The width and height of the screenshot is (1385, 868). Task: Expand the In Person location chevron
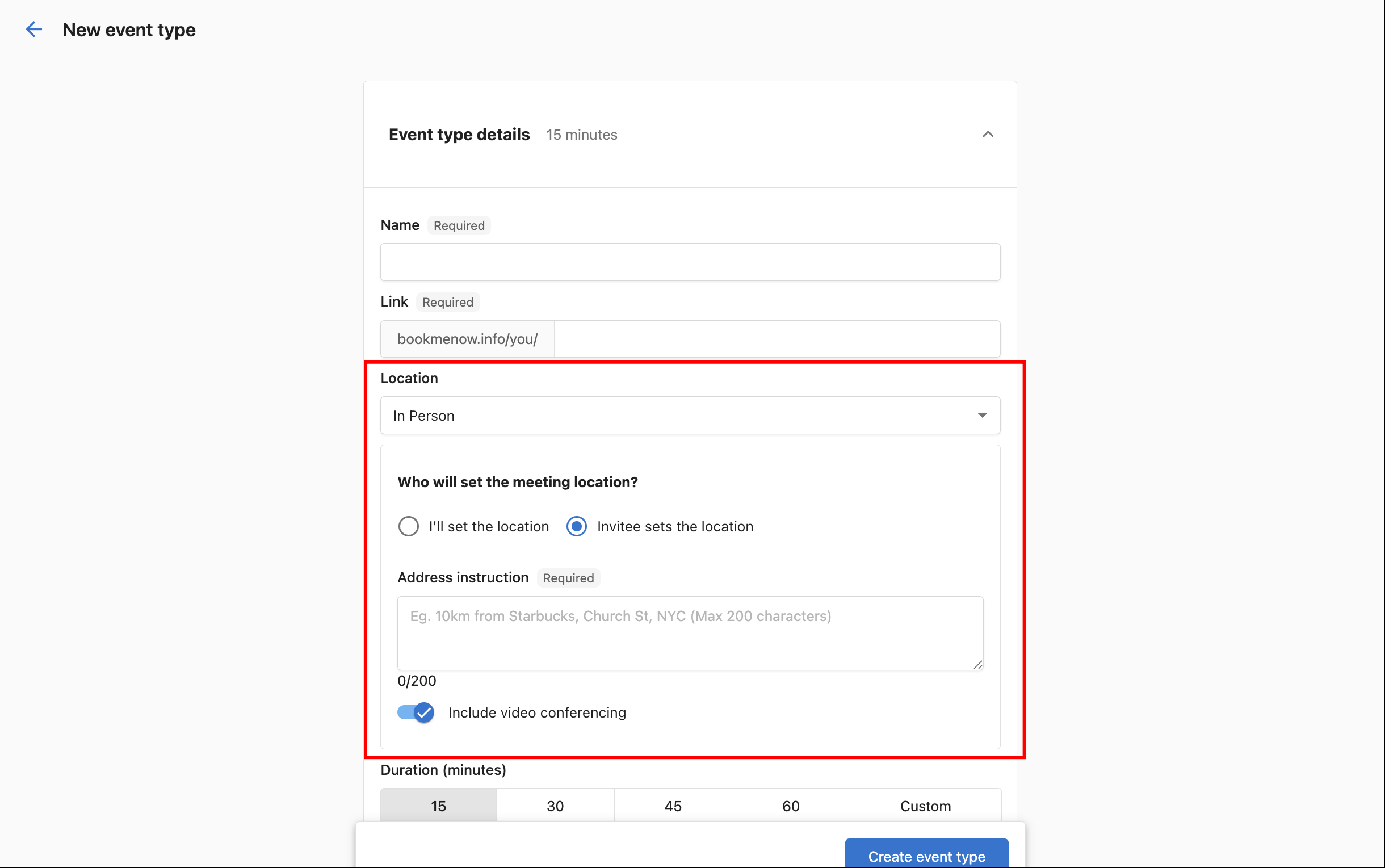tap(981, 415)
